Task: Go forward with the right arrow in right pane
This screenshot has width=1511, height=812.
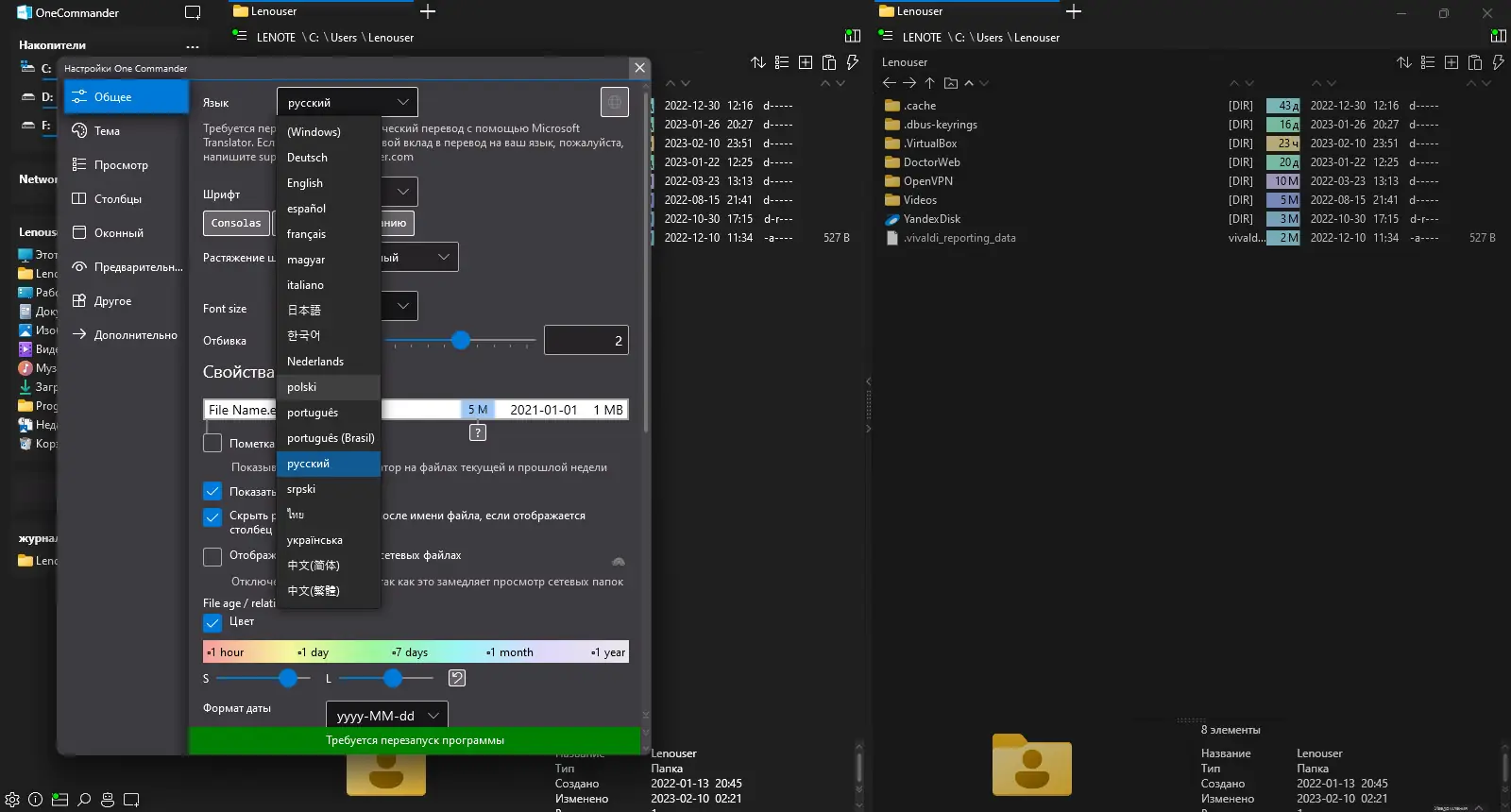Action: 909,83
